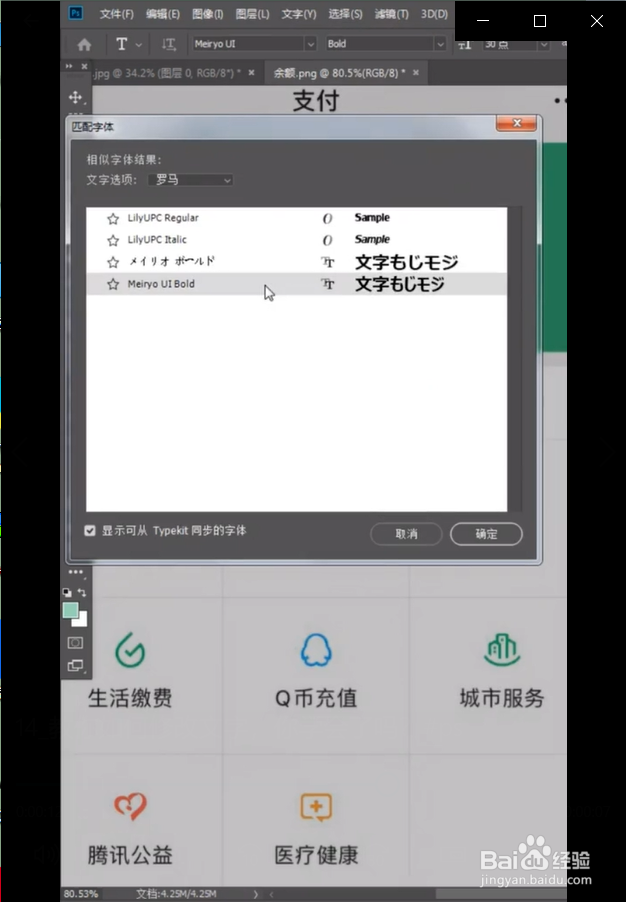The image size is (626, 902).
Task: Swap foreground and background colors
Action: pyautogui.click(x=82, y=592)
